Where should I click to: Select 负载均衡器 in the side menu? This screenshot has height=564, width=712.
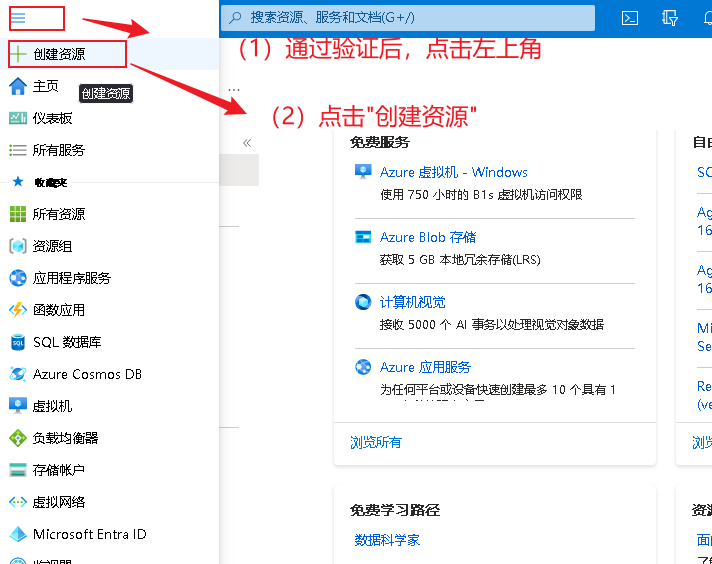65,438
